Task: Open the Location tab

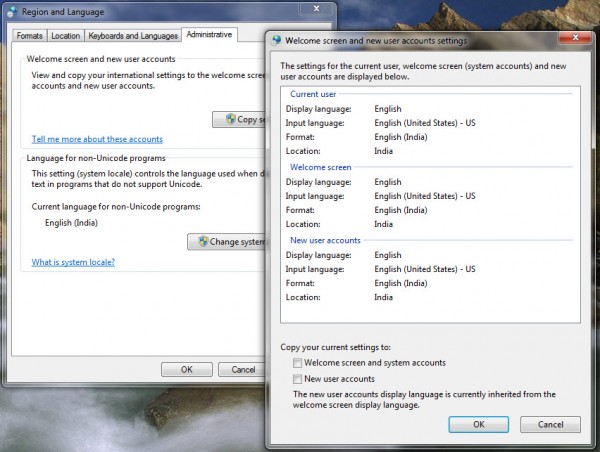Action: [x=65, y=36]
